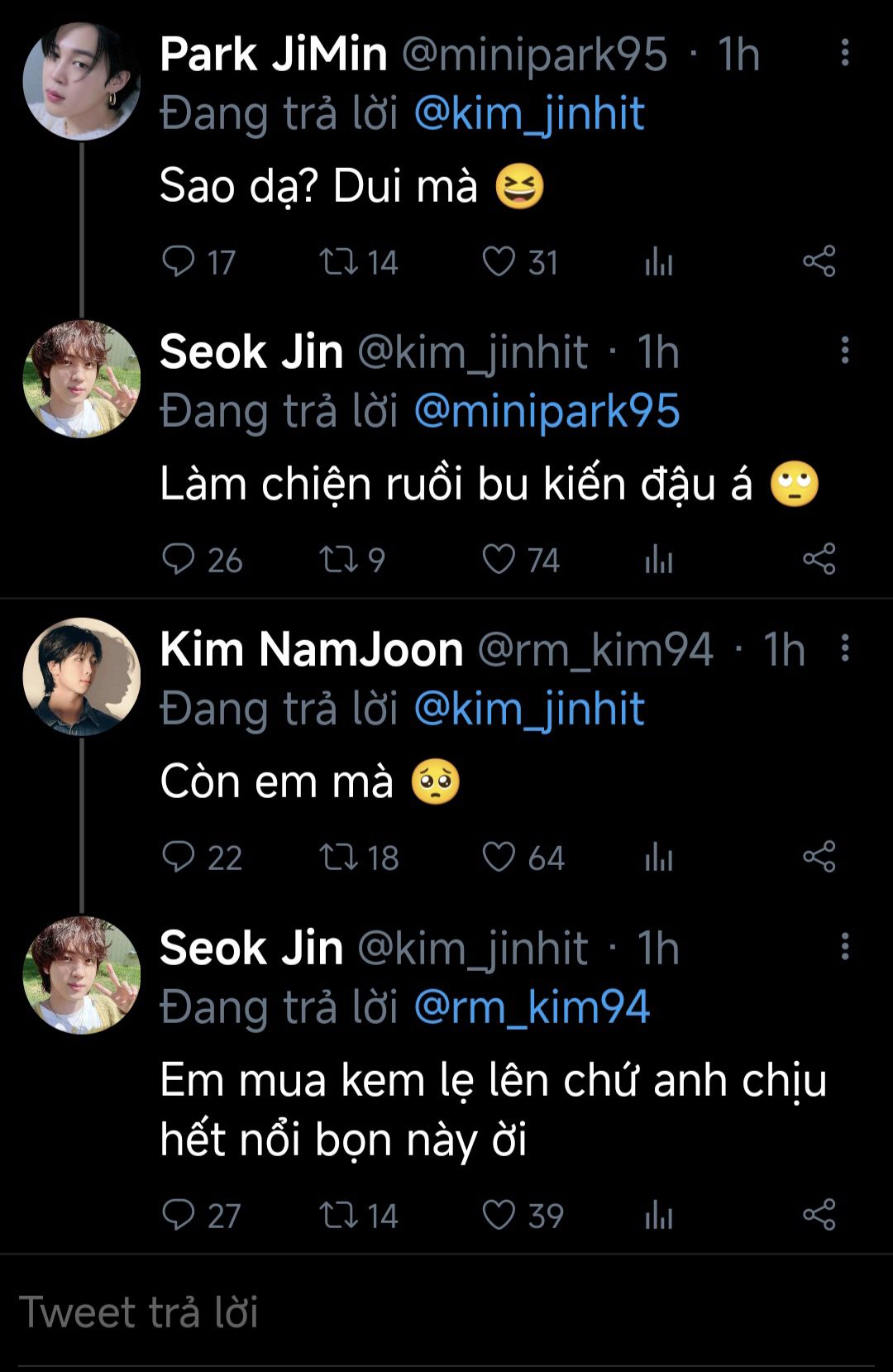Viewport: 893px width, 1372px height.
Task: View analytics for Seok Jin's "Làm chiện" tweet
Action: point(659,561)
